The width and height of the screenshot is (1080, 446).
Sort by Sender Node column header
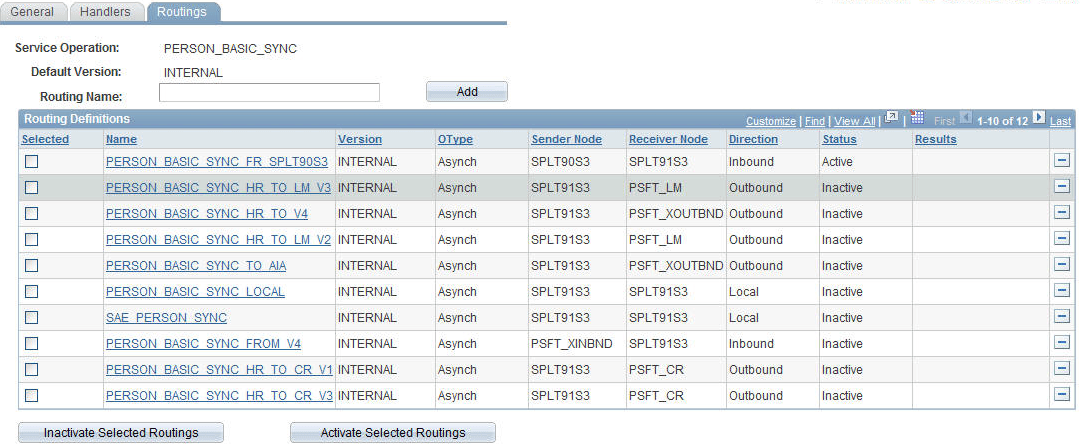click(x=566, y=139)
